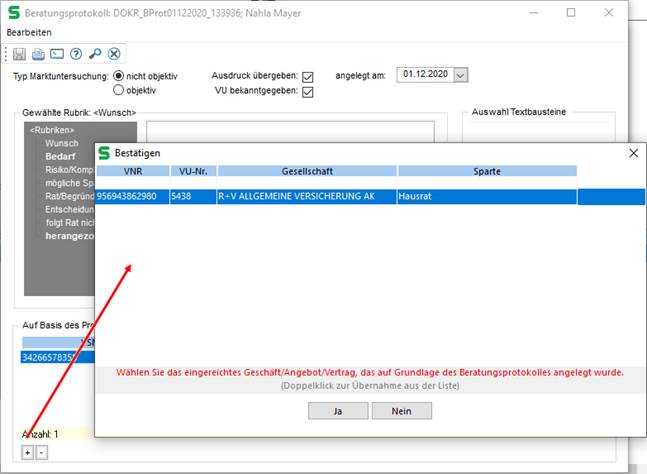Remove entry with the minus button
This screenshot has width=647, height=474.
coord(41,453)
